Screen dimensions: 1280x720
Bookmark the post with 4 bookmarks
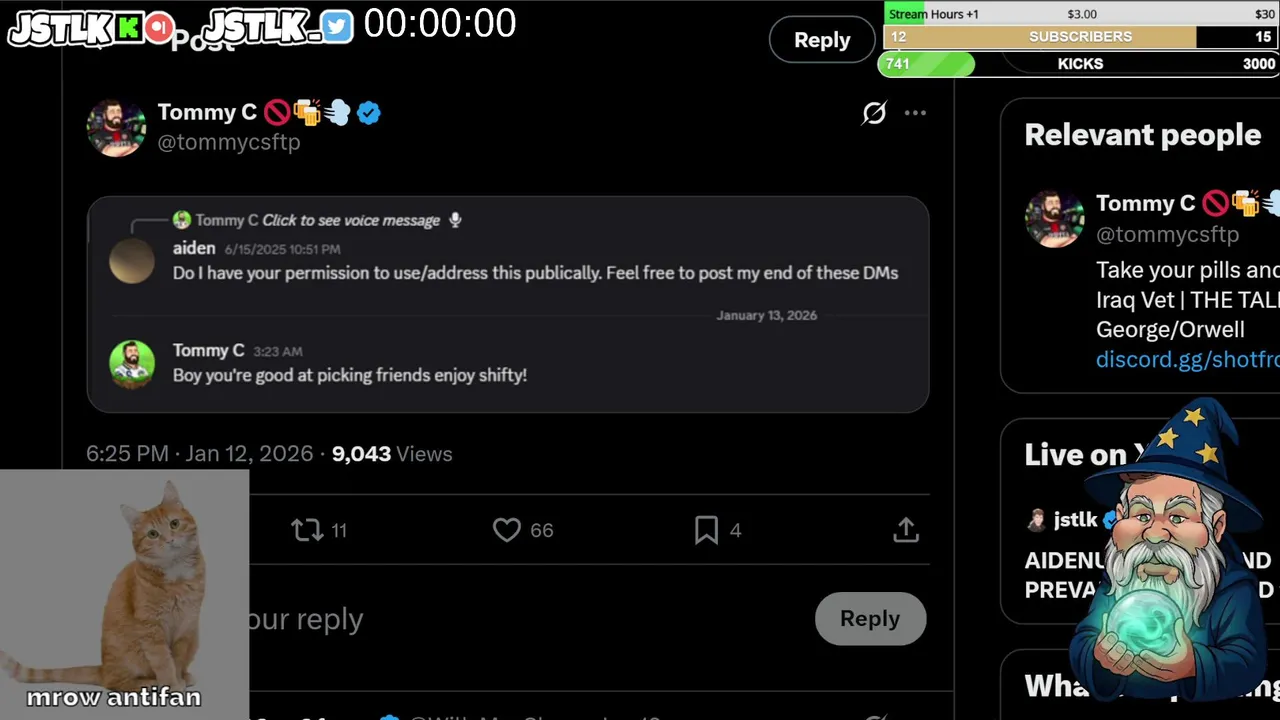[706, 530]
